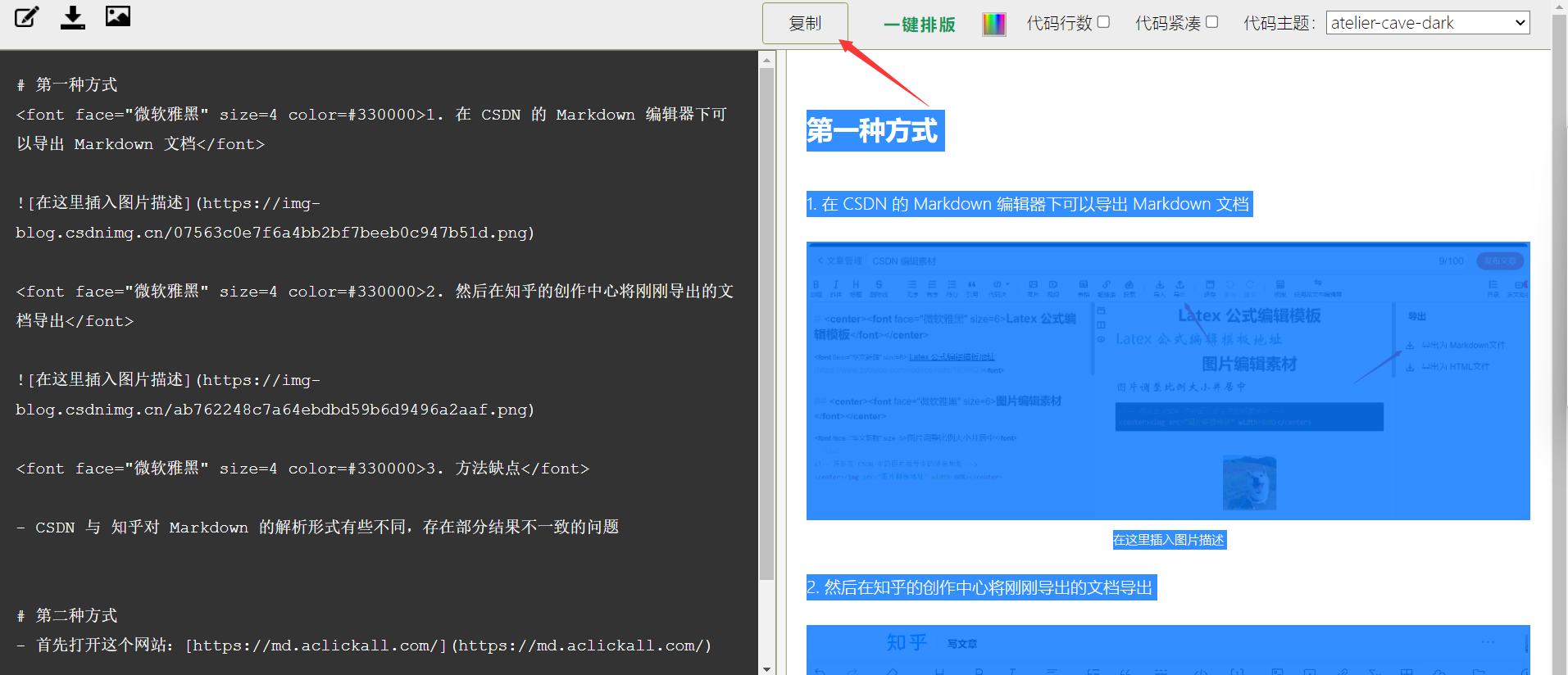The width and height of the screenshot is (1568, 675).
Task: Click the 一键排版 one-click format button
Action: pos(920,25)
